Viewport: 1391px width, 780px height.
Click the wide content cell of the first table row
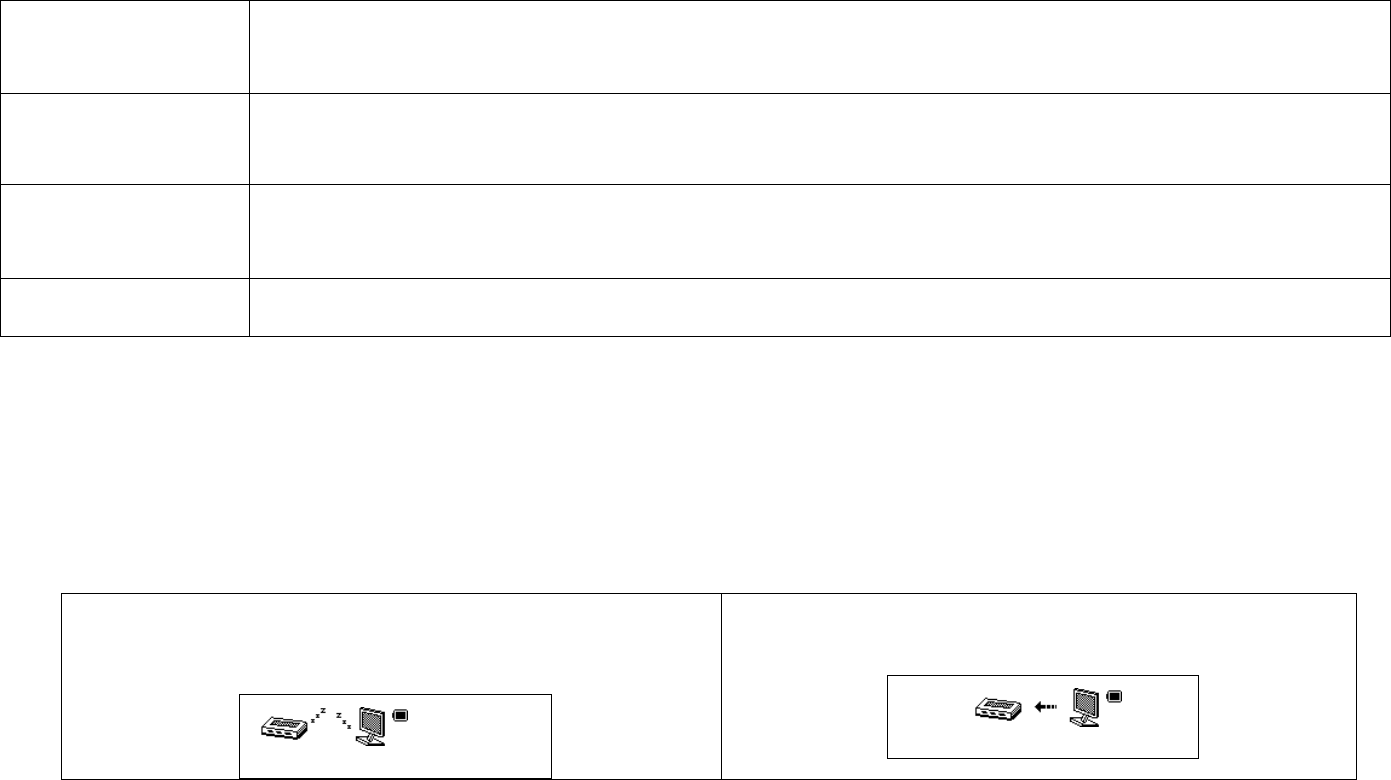pyautogui.click(x=820, y=46)
